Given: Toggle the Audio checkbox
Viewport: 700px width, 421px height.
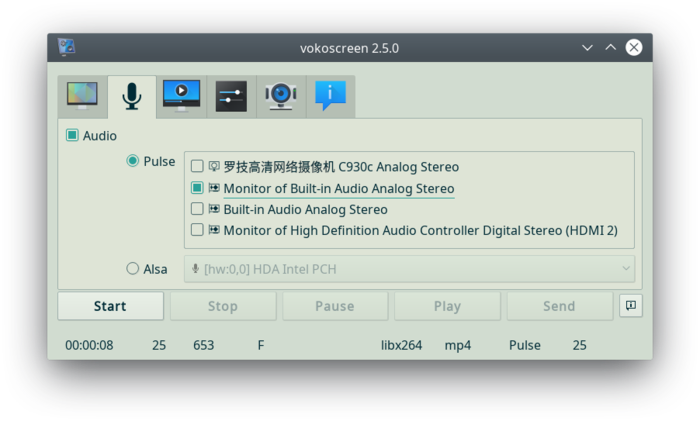Looking at the screenshot, I should click(x=72, y=135).
